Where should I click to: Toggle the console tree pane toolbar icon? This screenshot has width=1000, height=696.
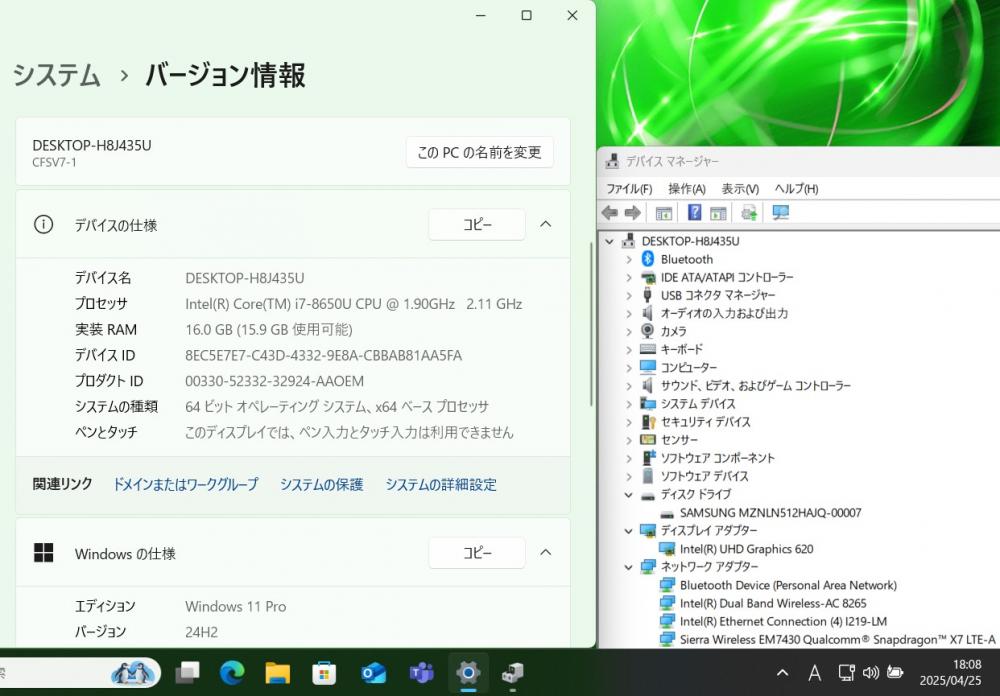(x=663, y=213)
